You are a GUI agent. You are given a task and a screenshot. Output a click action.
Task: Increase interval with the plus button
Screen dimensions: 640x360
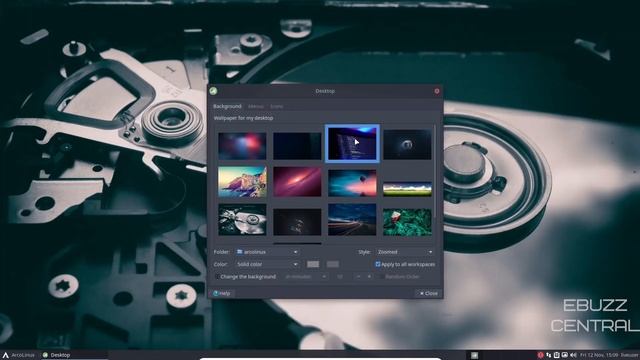point(369,277)
